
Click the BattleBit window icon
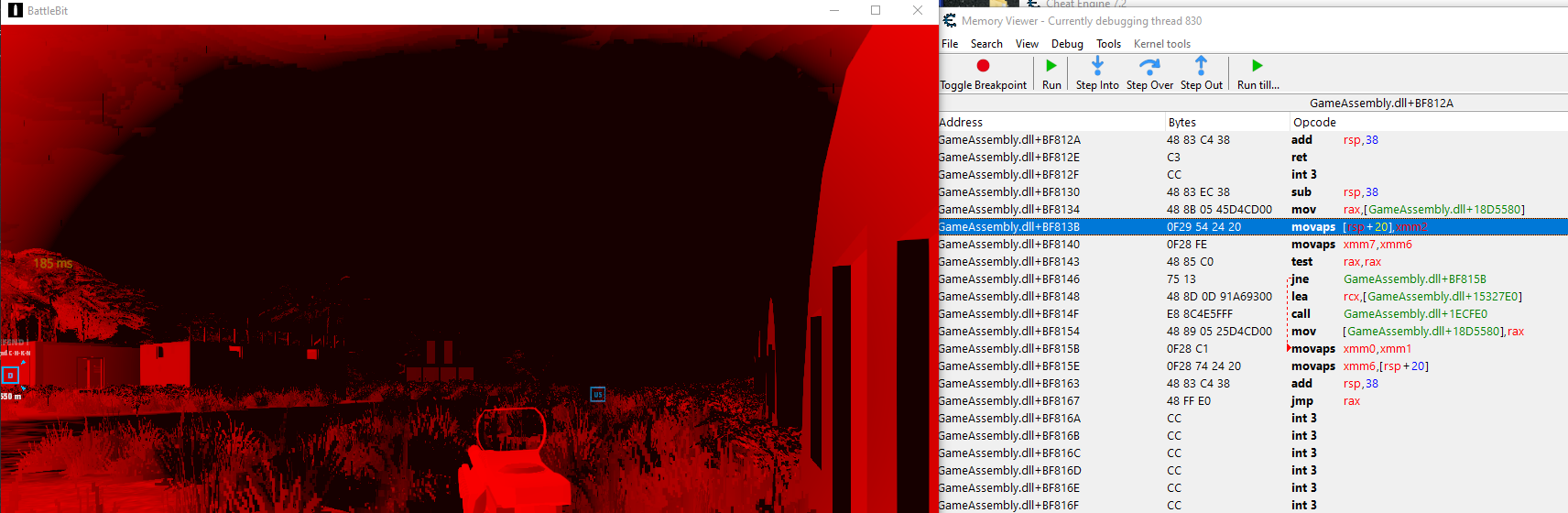[x=15, y=11]
